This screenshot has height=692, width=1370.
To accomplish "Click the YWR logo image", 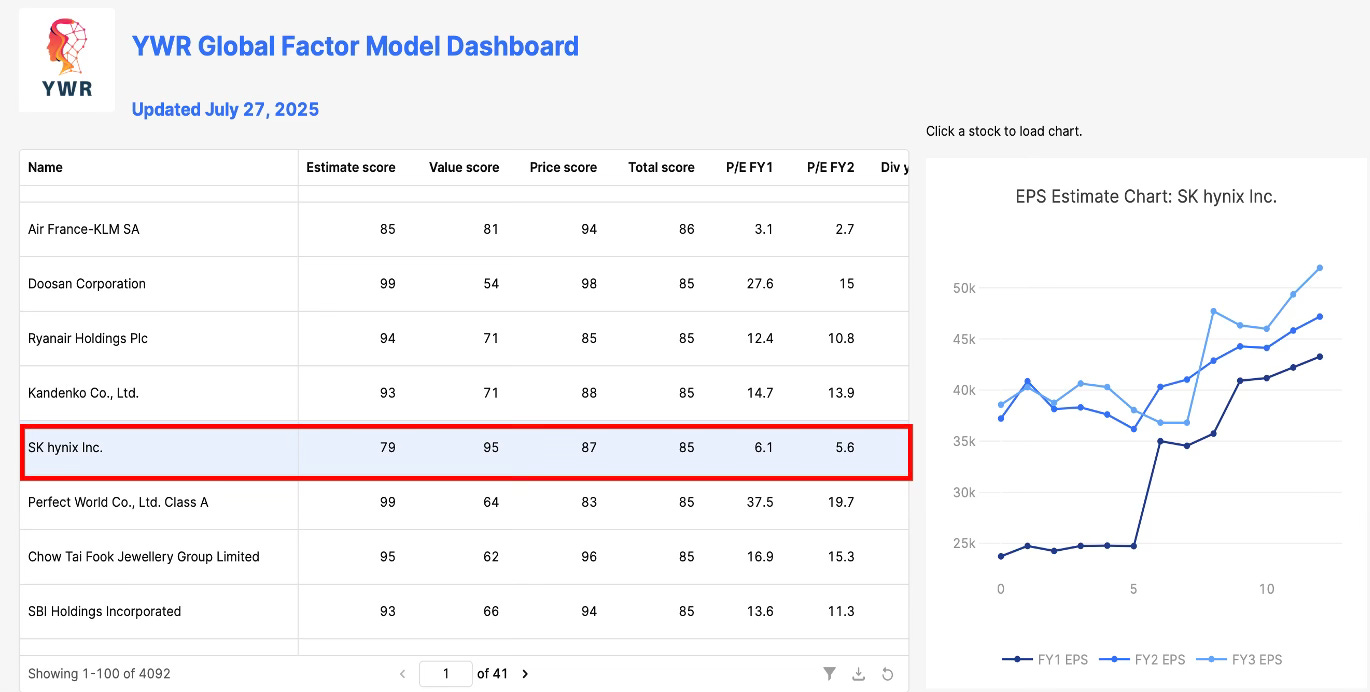I will (x=67, y=60).
